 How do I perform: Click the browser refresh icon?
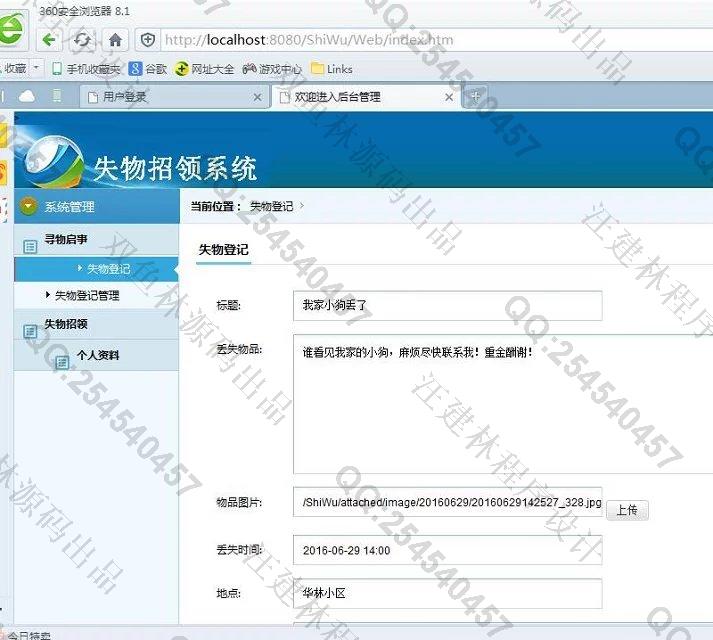pyautogui.click(x=82, y=40)
